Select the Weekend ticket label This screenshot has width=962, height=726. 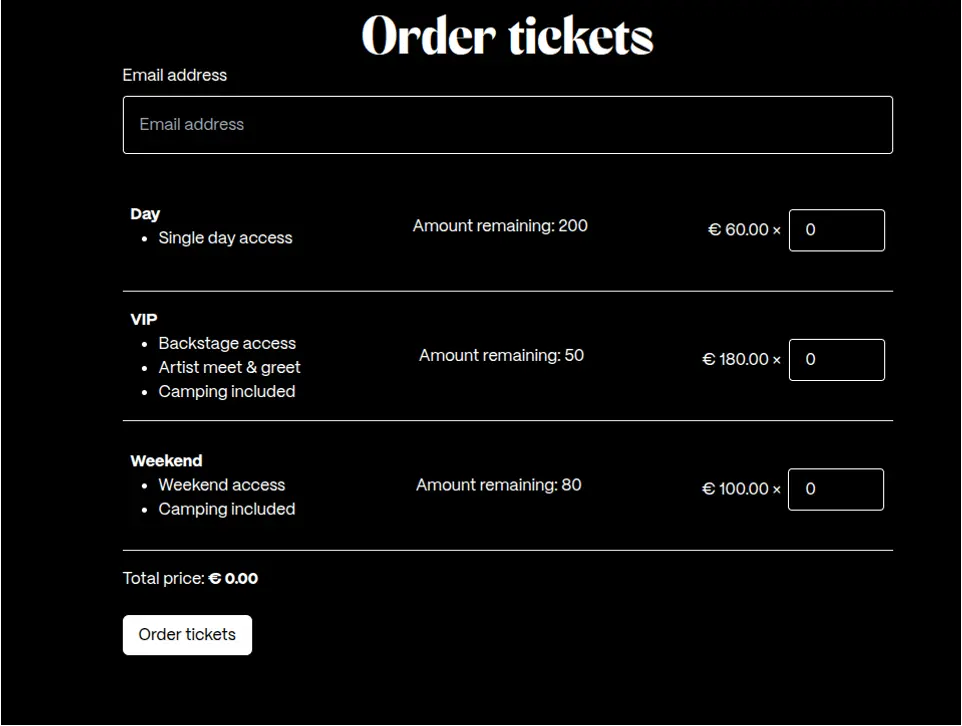pyautogui.click(x=166, y=460)
